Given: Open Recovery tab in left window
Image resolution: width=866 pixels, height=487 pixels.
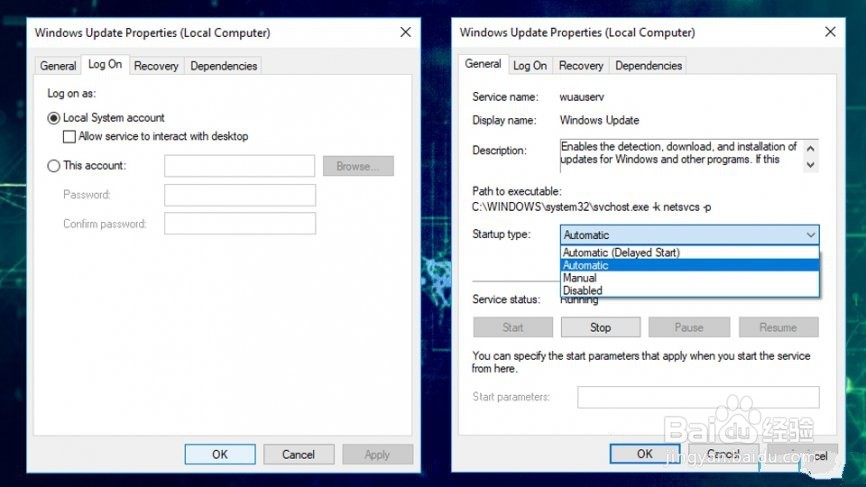Looking at the screenshot, I should point(156,66).
